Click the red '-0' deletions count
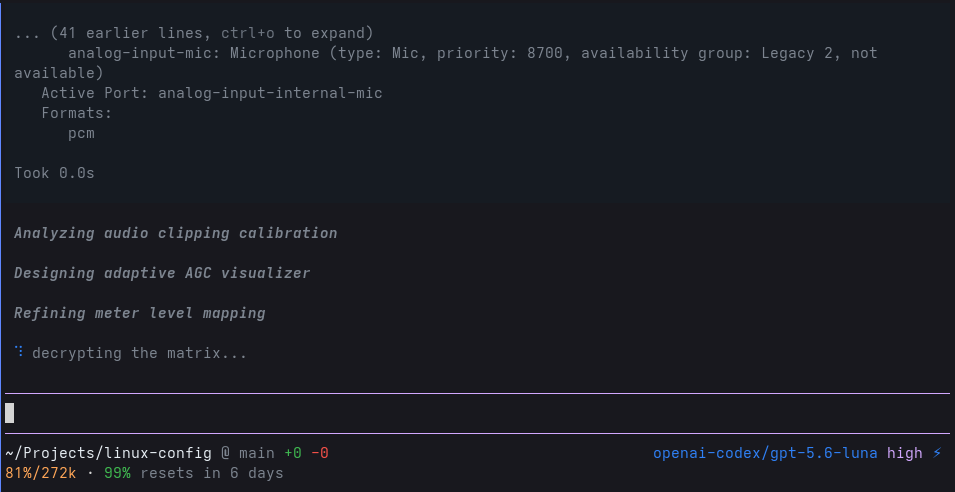Viewport: 955px width, 492px height. [x=320, y=454]
